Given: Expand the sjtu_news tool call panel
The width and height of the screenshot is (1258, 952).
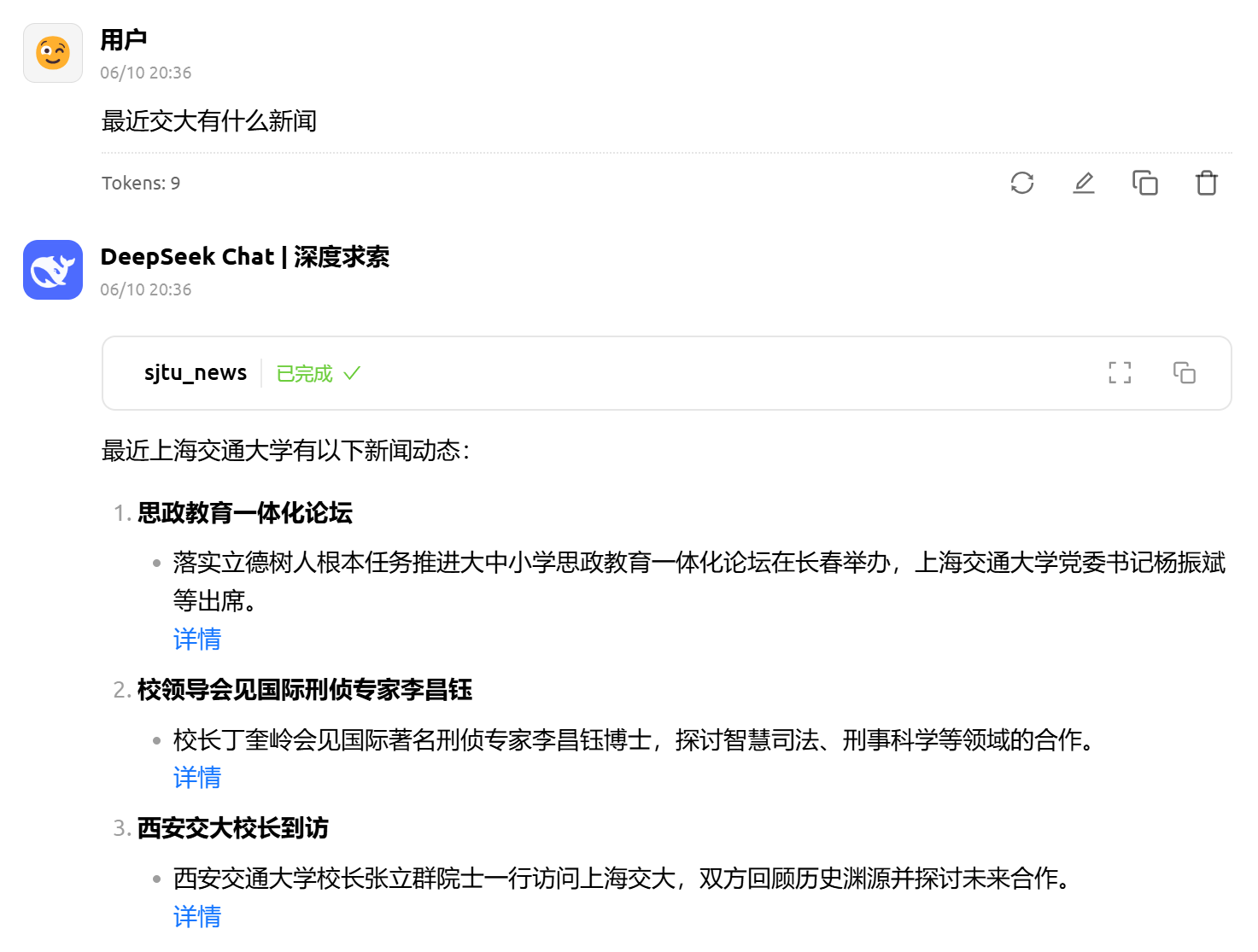Looking at the screenshot, I should click(195, 373).
